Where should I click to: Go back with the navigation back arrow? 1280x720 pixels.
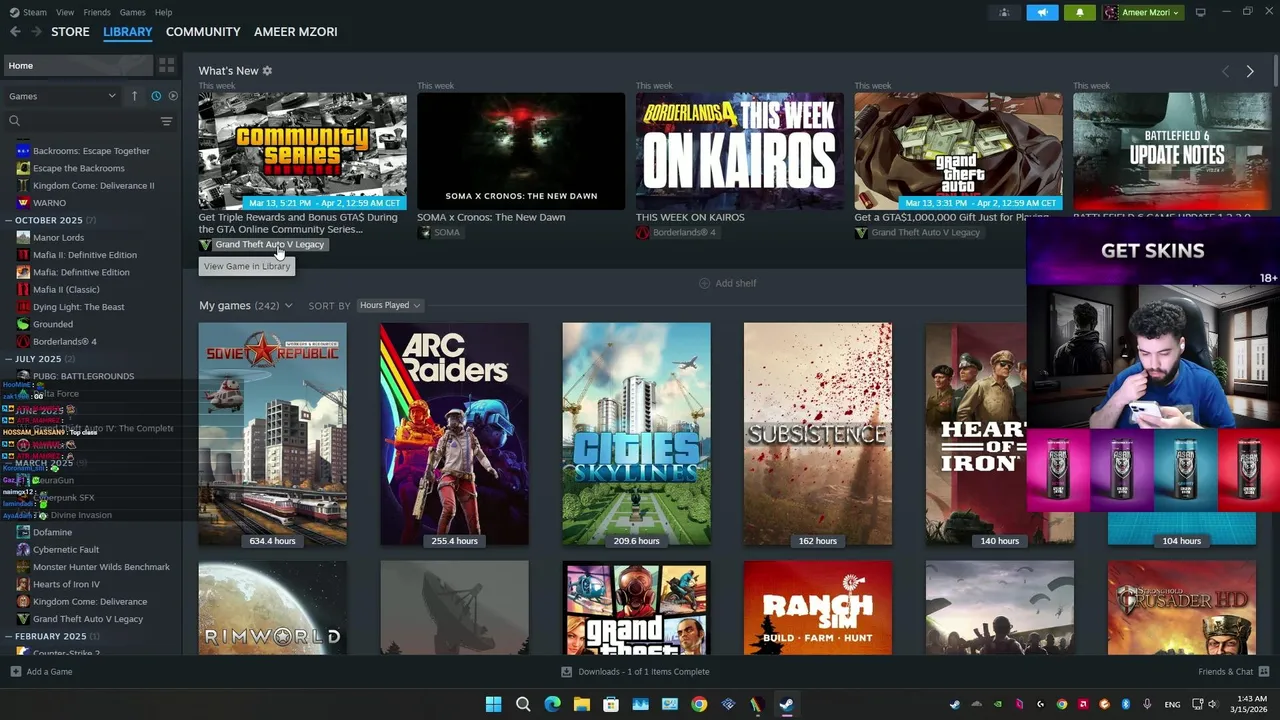[15, 32]
